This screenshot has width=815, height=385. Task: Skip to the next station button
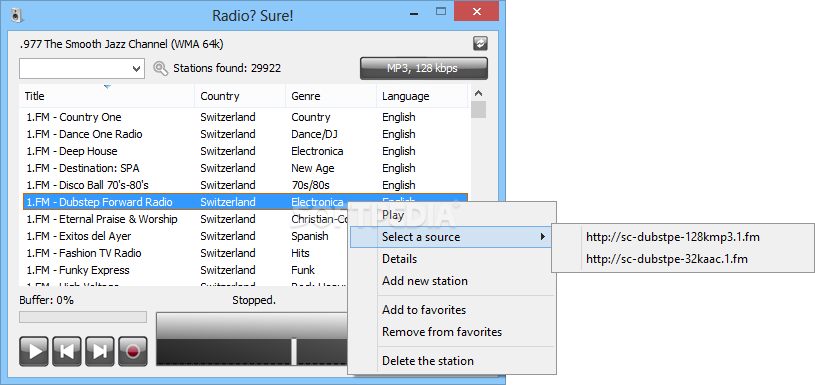100,351
